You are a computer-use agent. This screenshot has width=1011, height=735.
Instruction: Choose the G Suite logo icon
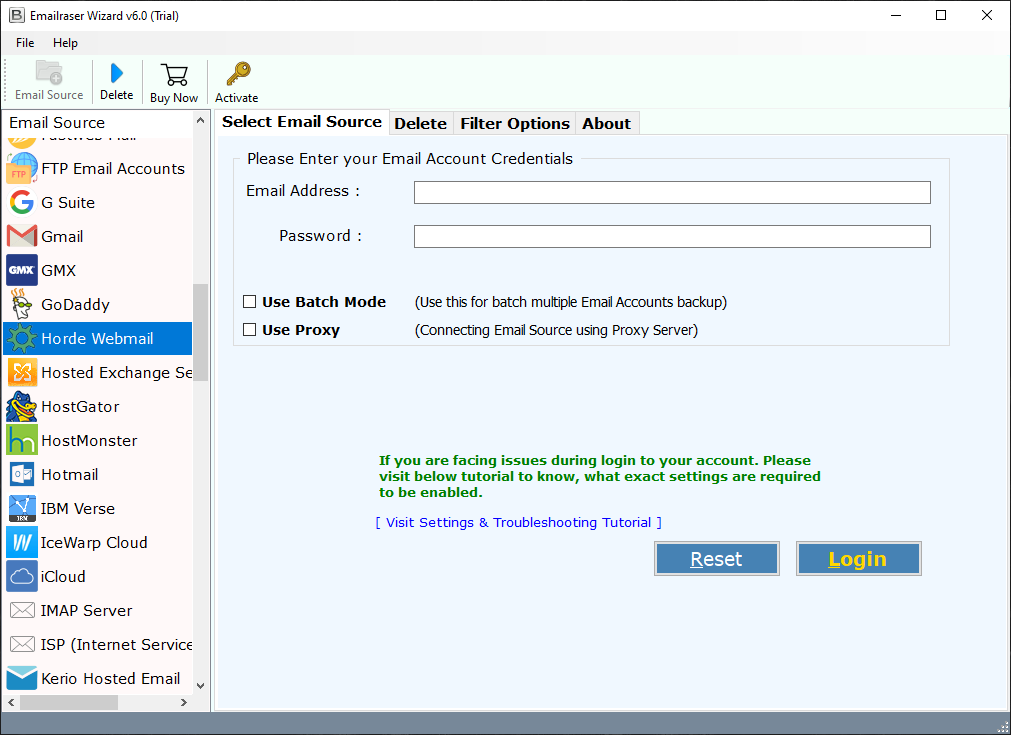click(21, 202)
